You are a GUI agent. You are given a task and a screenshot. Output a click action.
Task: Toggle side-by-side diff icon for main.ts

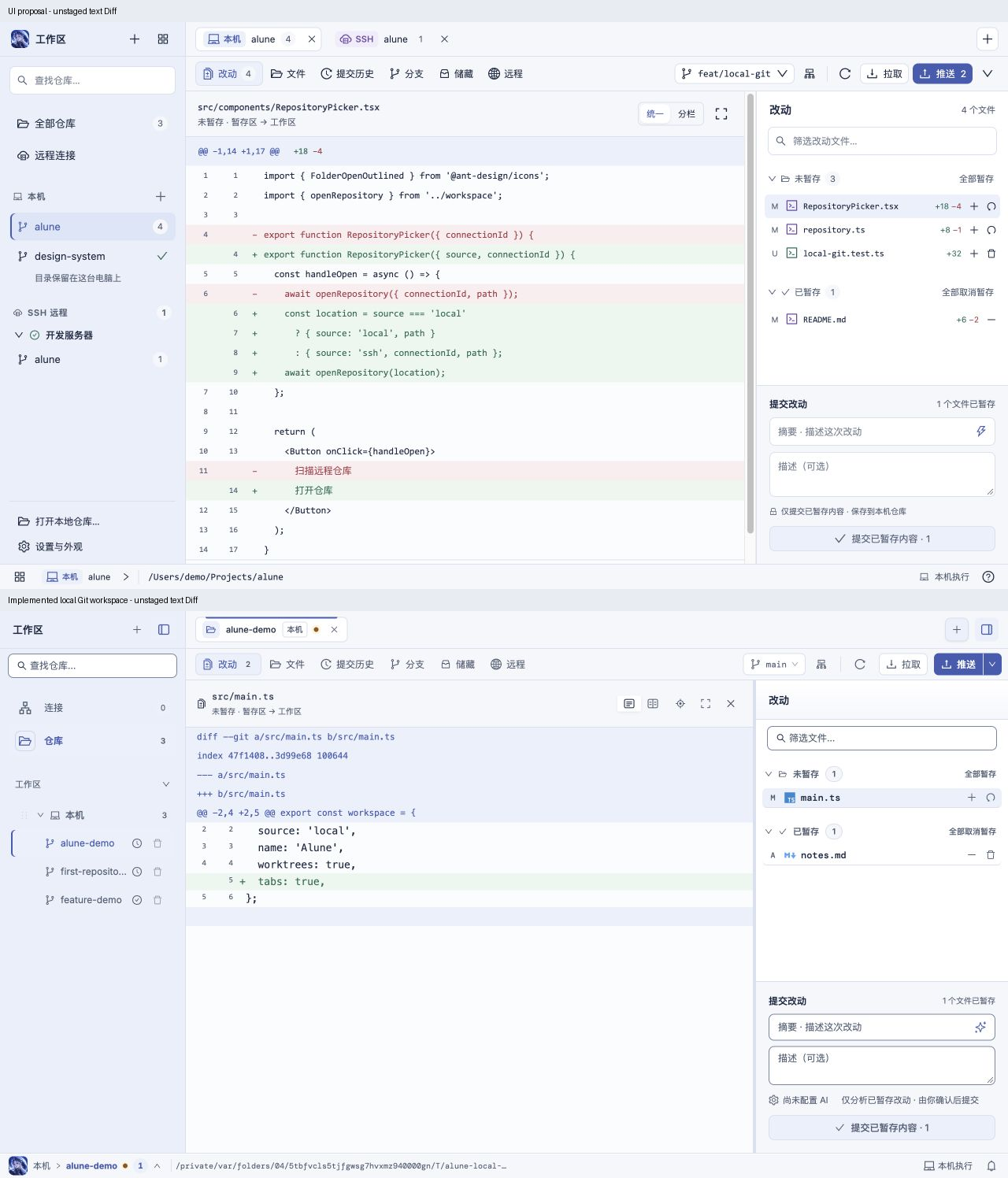(x=653, y=704)
